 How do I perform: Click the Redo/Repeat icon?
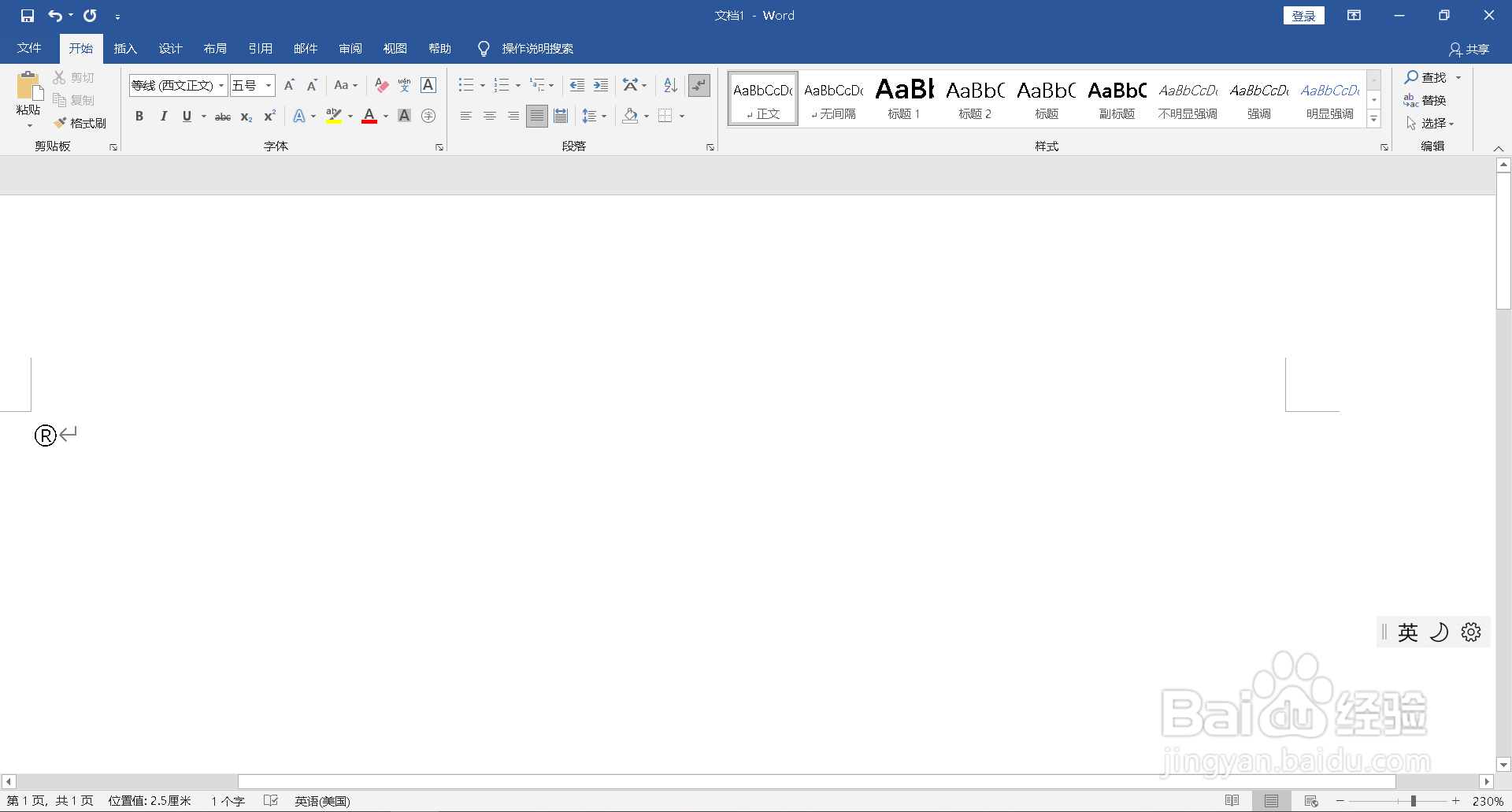point(91,16)
